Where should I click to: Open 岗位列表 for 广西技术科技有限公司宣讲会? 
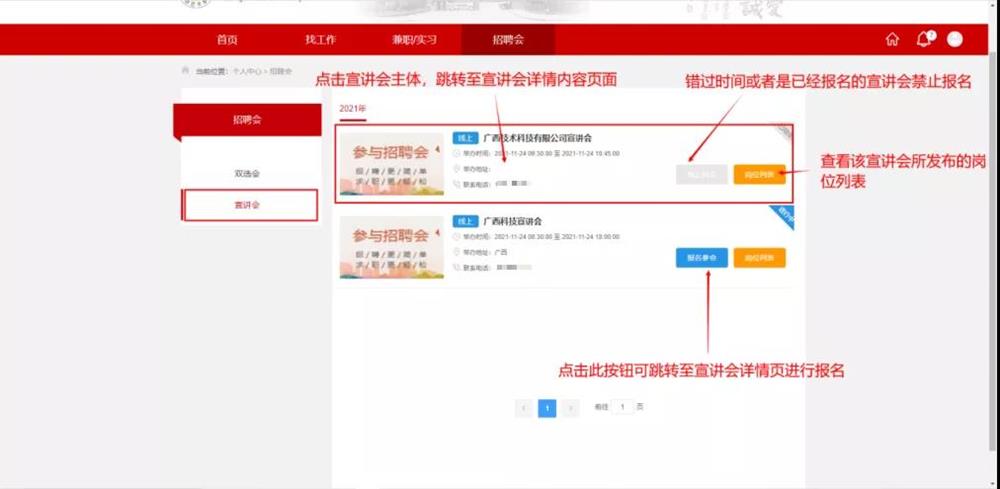click(759, 174)
